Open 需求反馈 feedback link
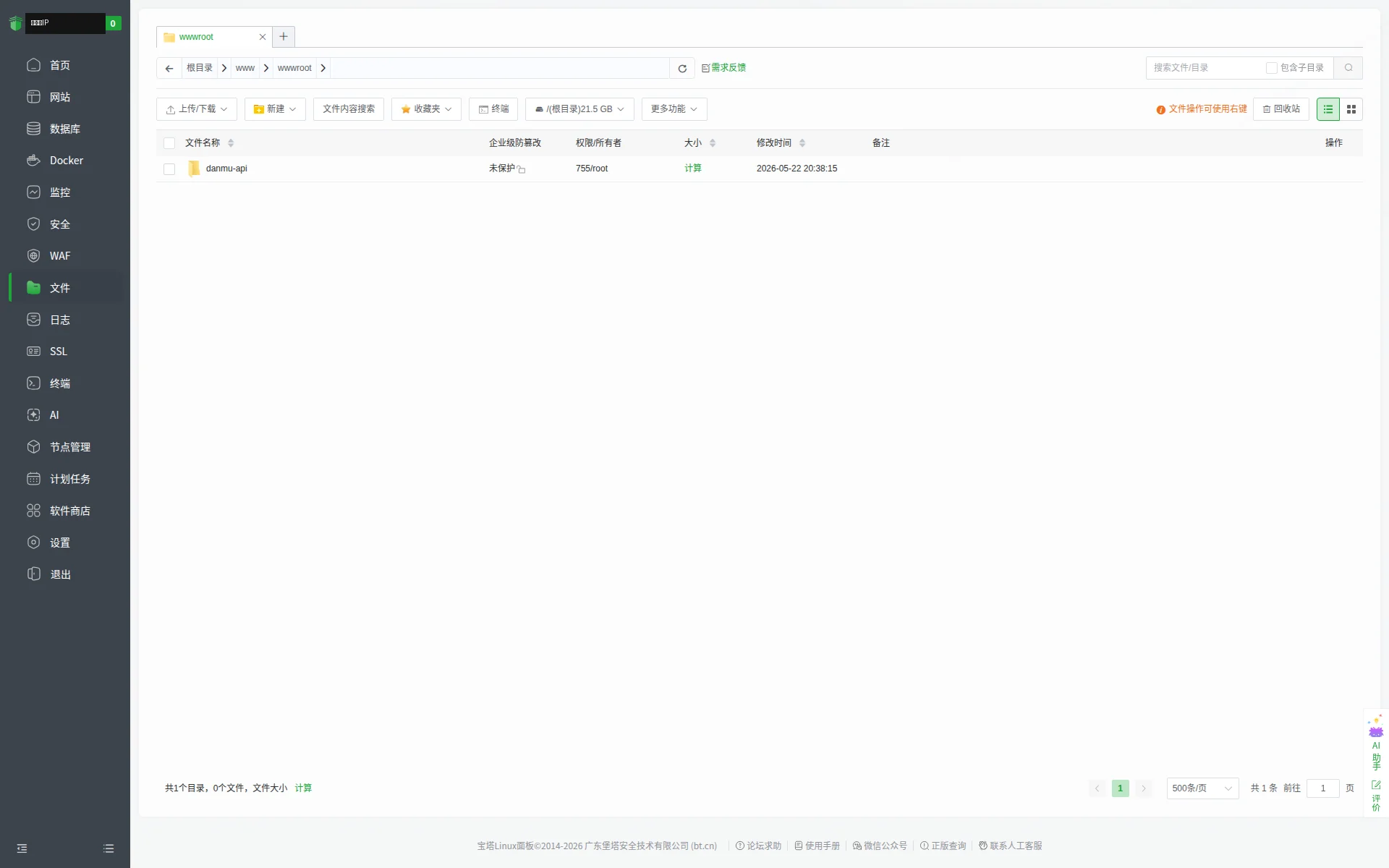The width and height of the screenshot is (1389, 868). 723,67
